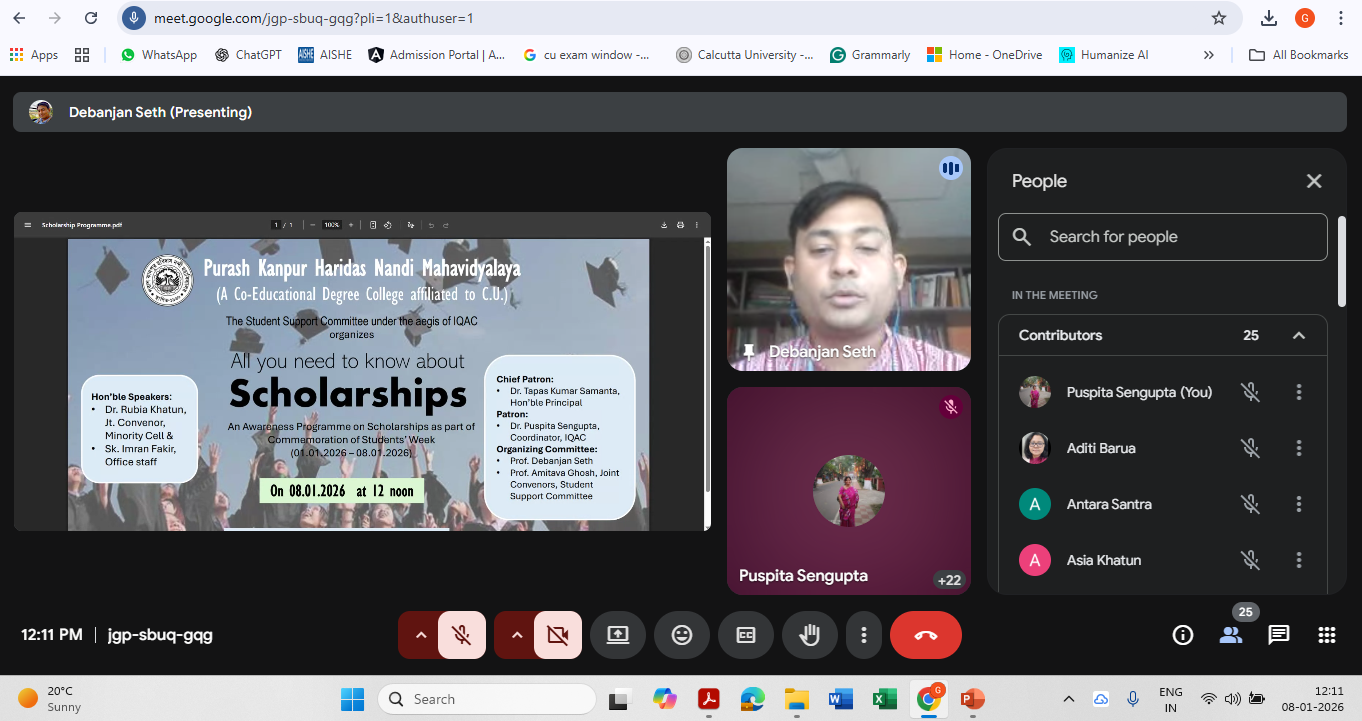
Task: Send a reaction using the emoji icon
Action: pos(681,635)
